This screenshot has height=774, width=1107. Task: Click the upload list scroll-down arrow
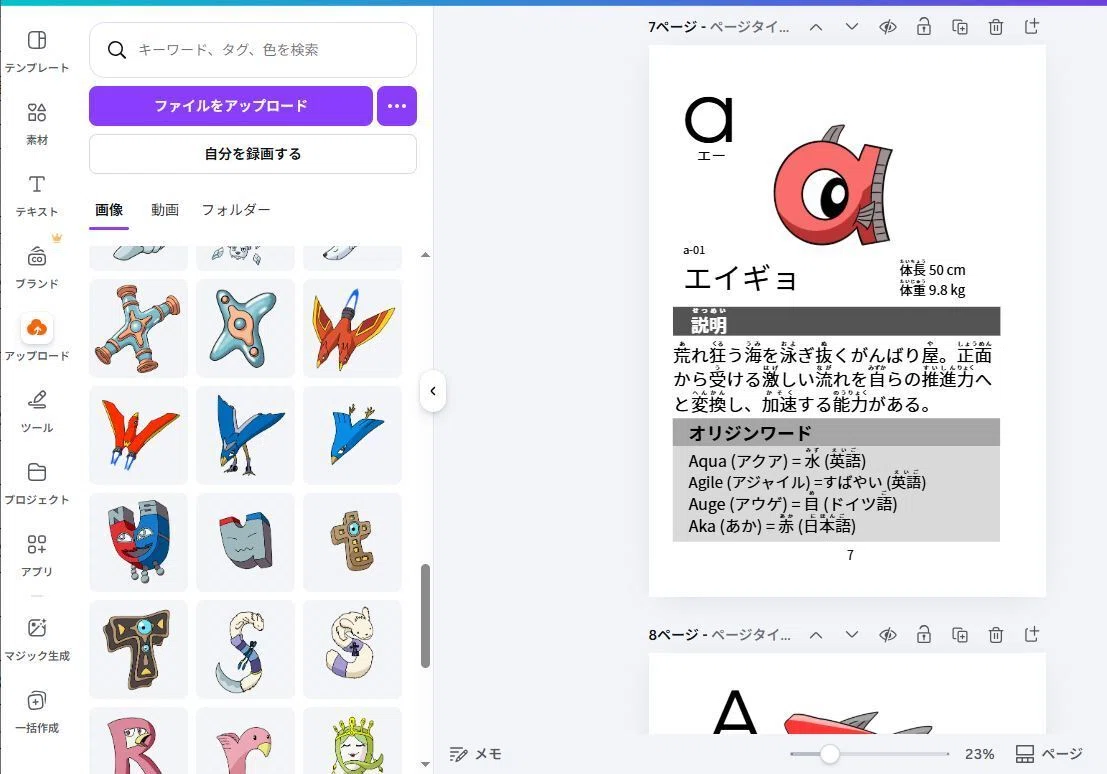tap(425, 764)
